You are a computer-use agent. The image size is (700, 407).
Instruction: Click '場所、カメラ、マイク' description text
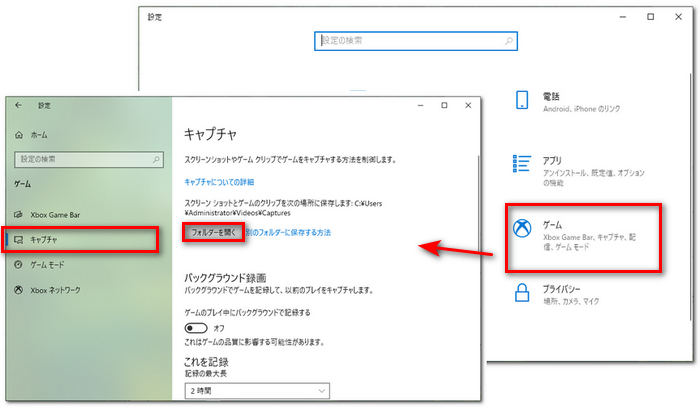point(571,302)
